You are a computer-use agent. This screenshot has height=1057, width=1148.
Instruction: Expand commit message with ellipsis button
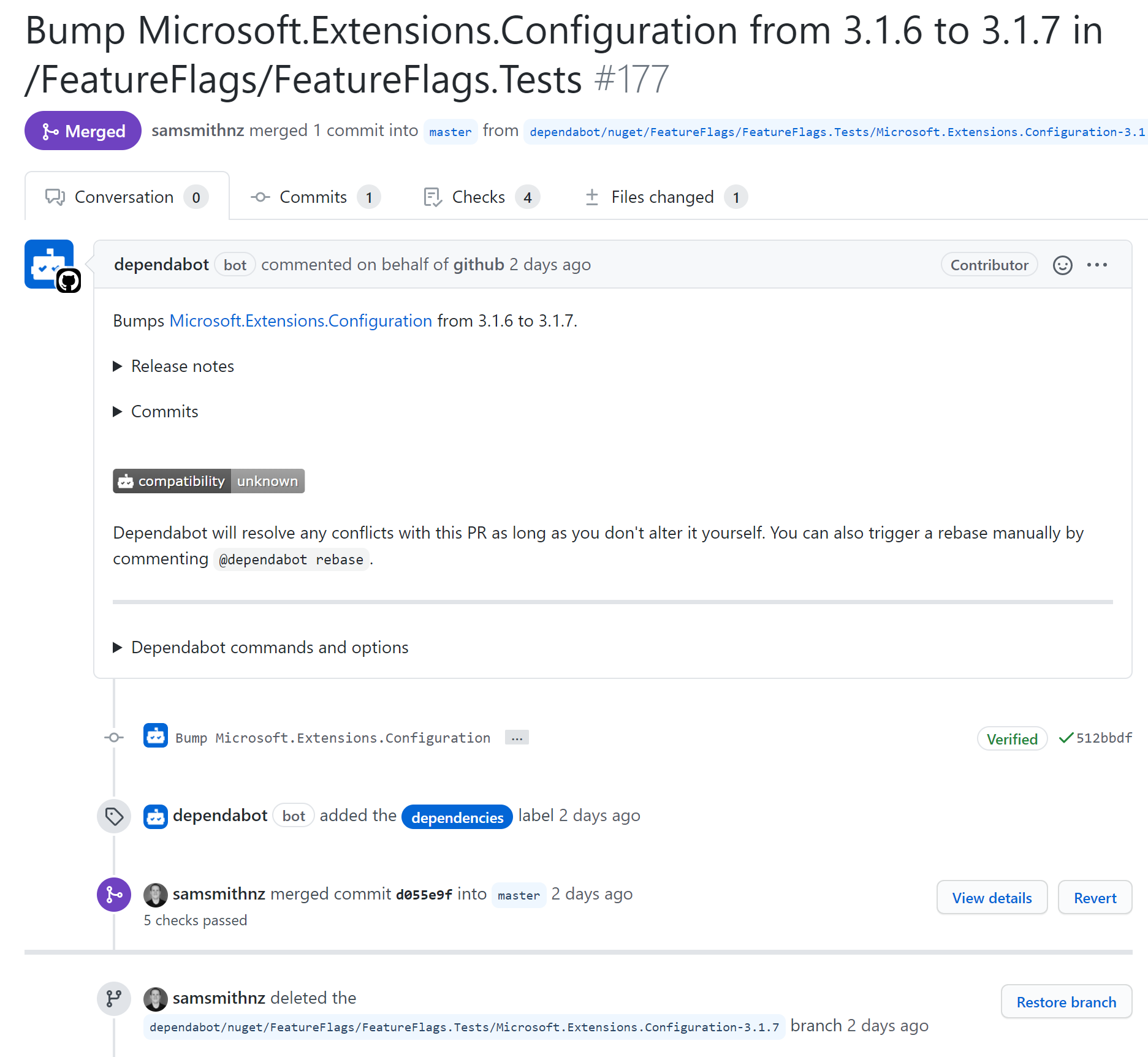point(517,738)
